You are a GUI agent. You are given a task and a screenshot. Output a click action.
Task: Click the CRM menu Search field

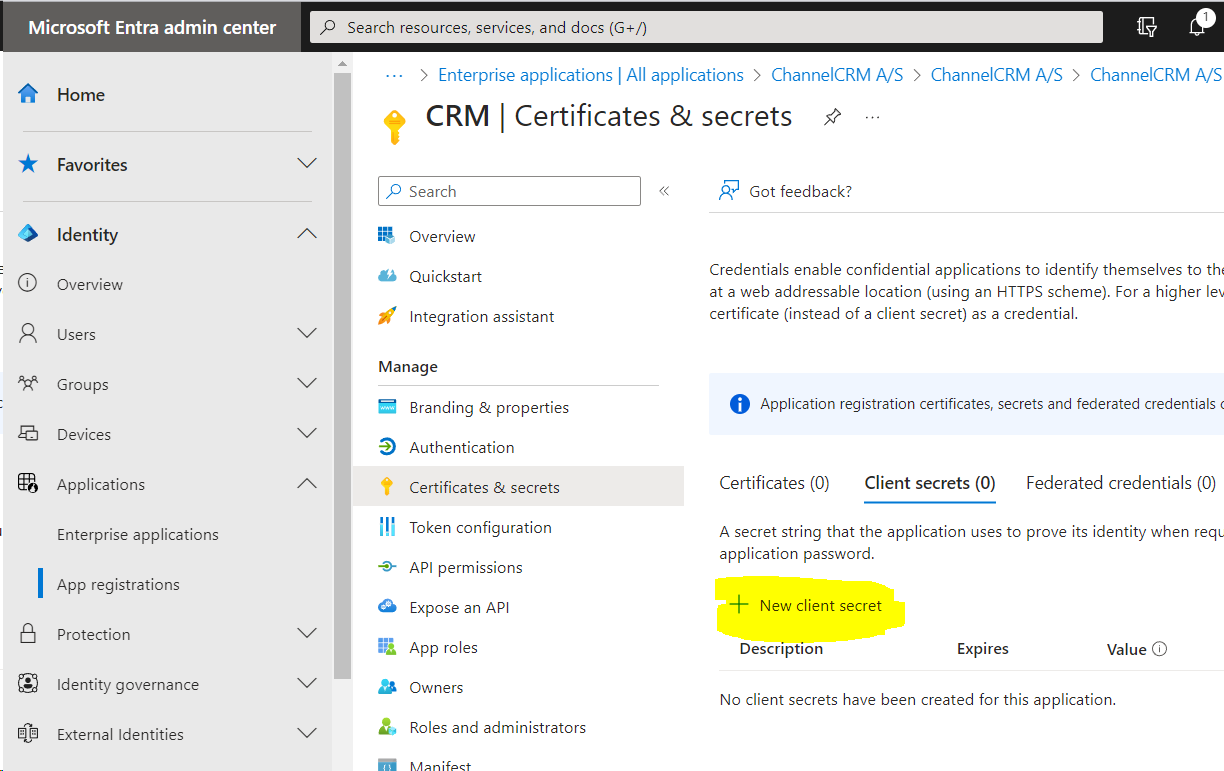coord(509,191)
